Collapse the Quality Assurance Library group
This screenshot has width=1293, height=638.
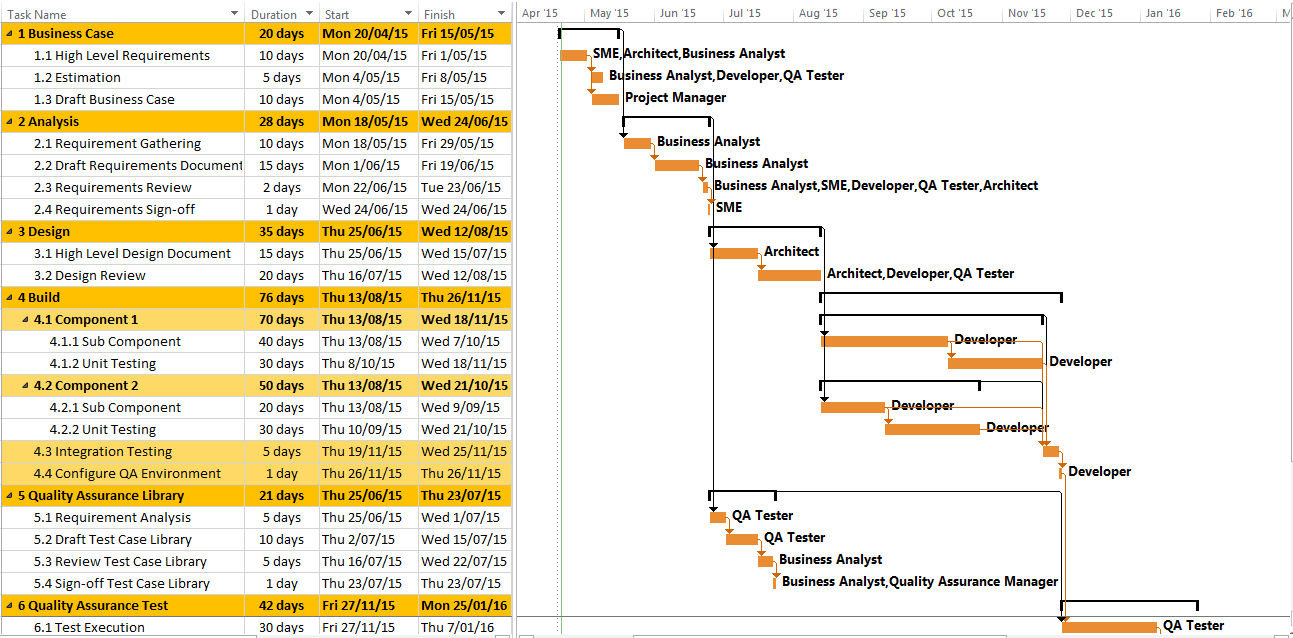tap(8, 495)
